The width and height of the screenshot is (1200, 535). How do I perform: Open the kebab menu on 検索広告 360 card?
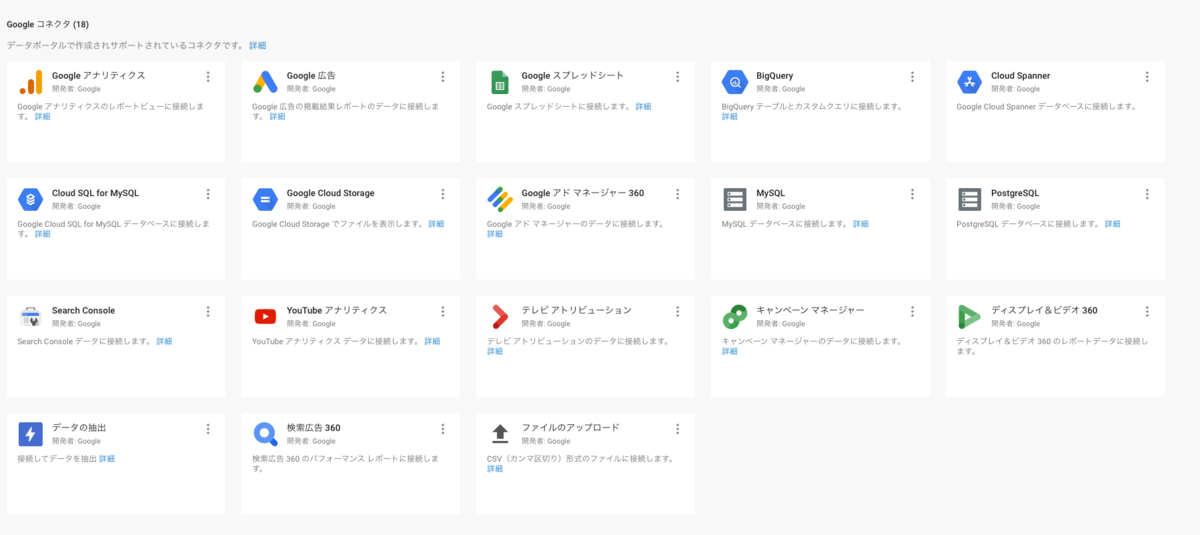pyautogui.click(x=442, y=429)
